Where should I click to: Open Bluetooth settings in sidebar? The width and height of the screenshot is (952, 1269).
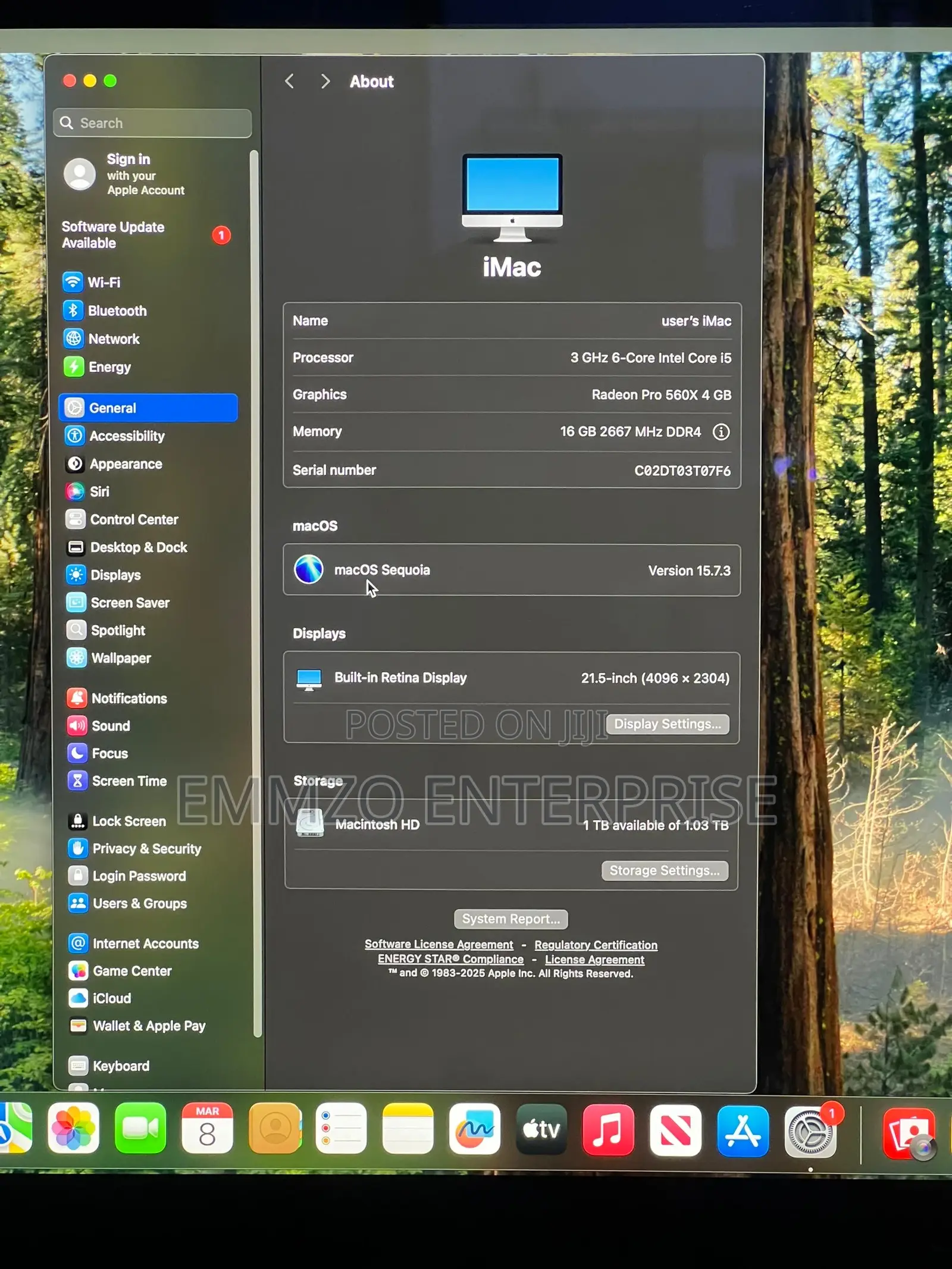click(105, 311)
